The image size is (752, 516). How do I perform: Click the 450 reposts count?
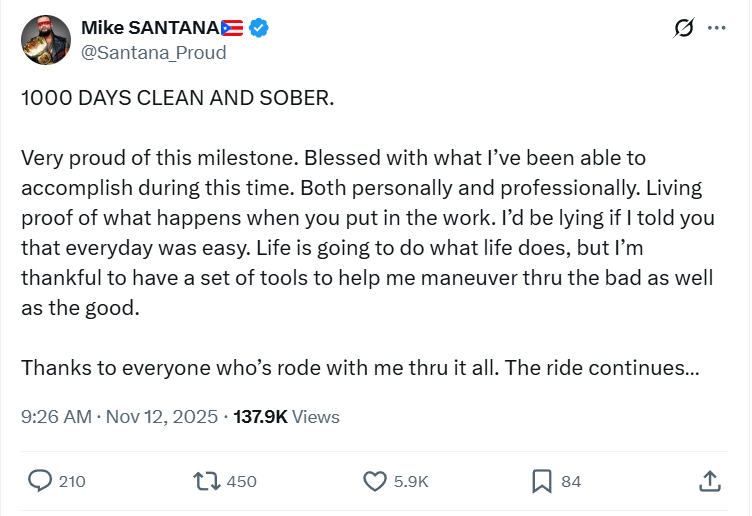tap(242, 481)
